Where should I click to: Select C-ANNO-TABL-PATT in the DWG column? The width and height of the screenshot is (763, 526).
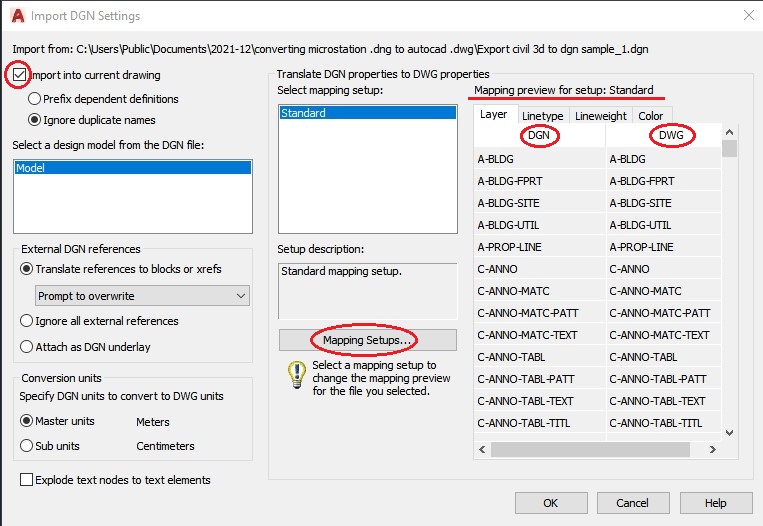pyautogui.click(x=664, y=379)
